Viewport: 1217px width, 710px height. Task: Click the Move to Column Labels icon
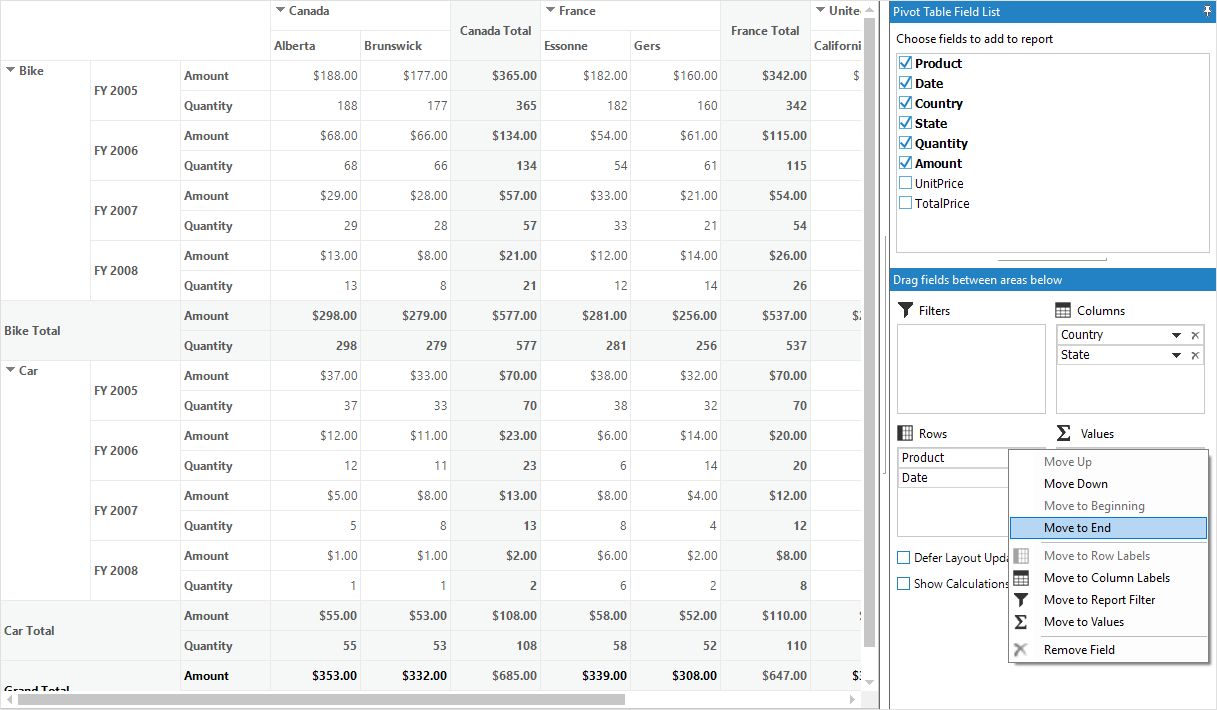pos(1021,578)
